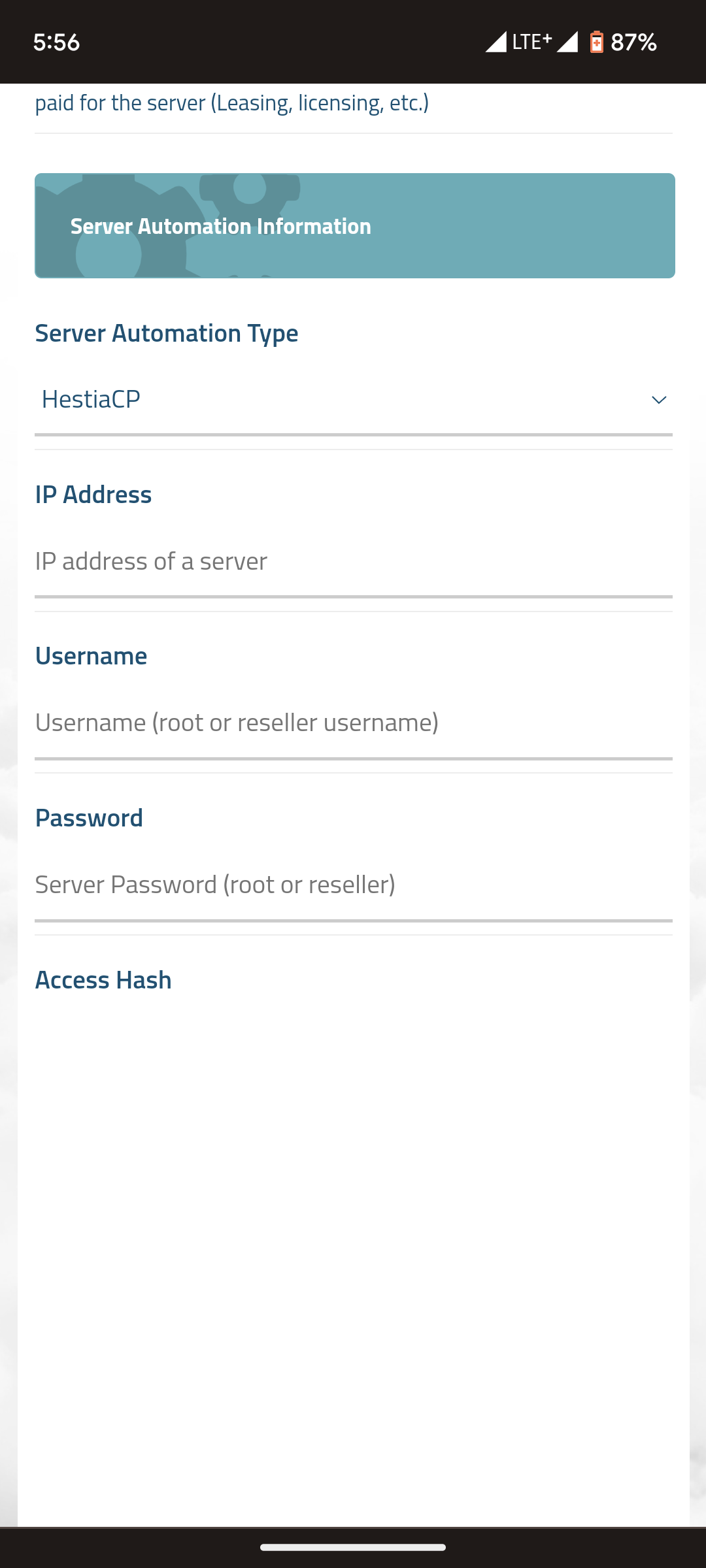706x1568 pixels.
Task: Open the Server Automation Type dropdown
Action: point(353,399)
